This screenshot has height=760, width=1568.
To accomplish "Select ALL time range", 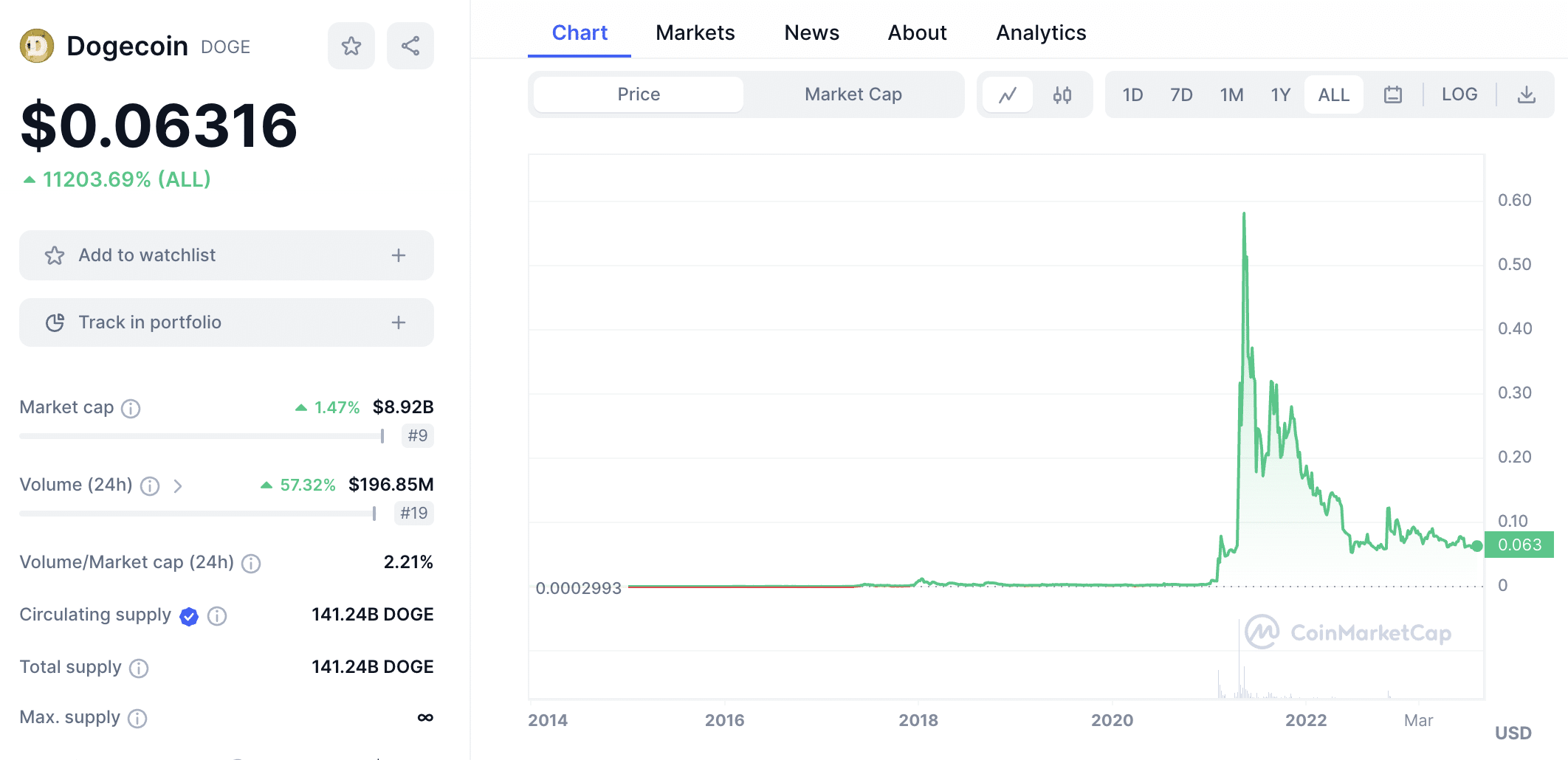I will tap(1333, 94).
